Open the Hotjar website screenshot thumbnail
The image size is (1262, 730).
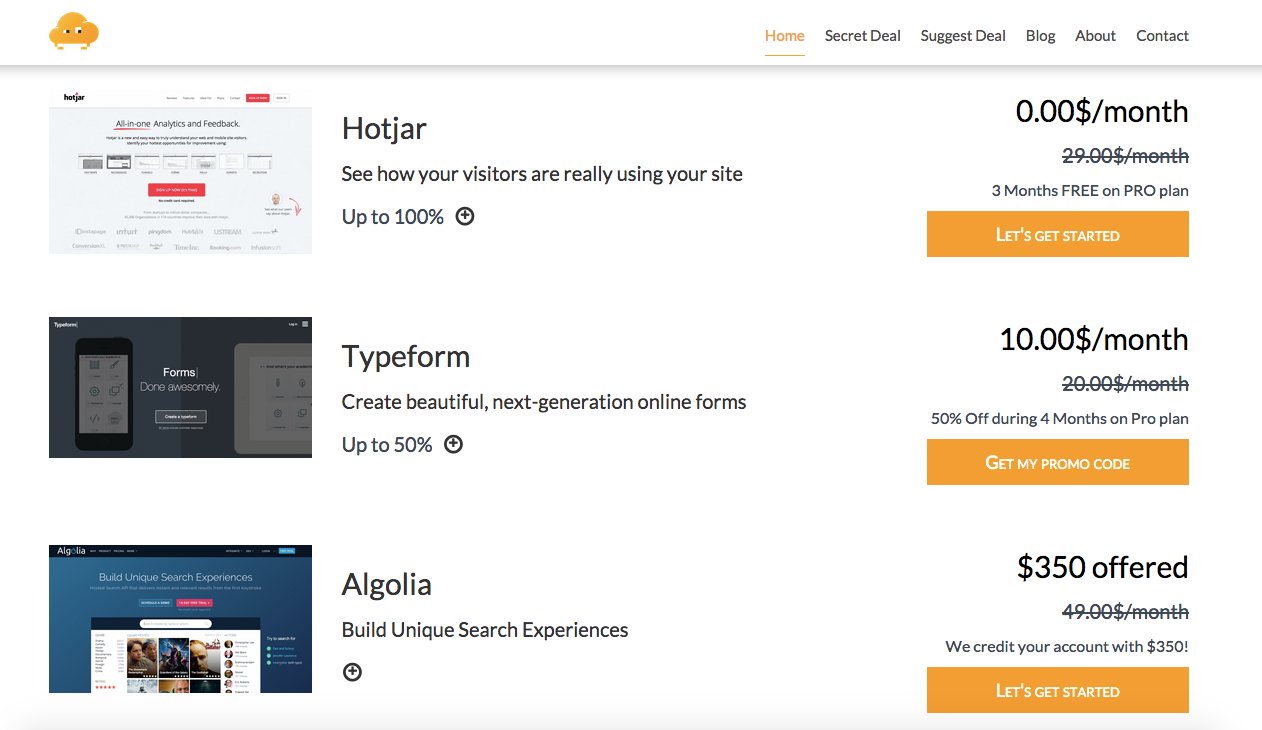180,171
